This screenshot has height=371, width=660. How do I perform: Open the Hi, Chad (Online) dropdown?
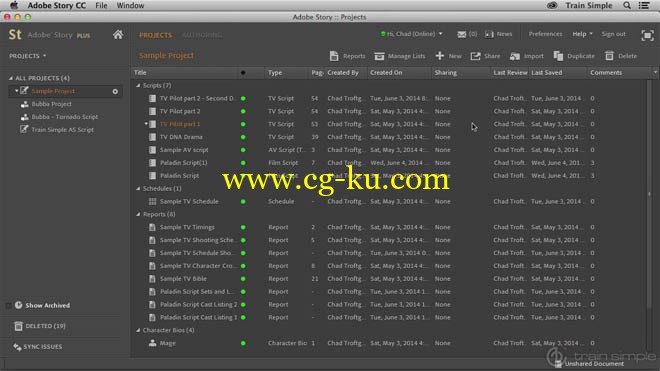411,34
